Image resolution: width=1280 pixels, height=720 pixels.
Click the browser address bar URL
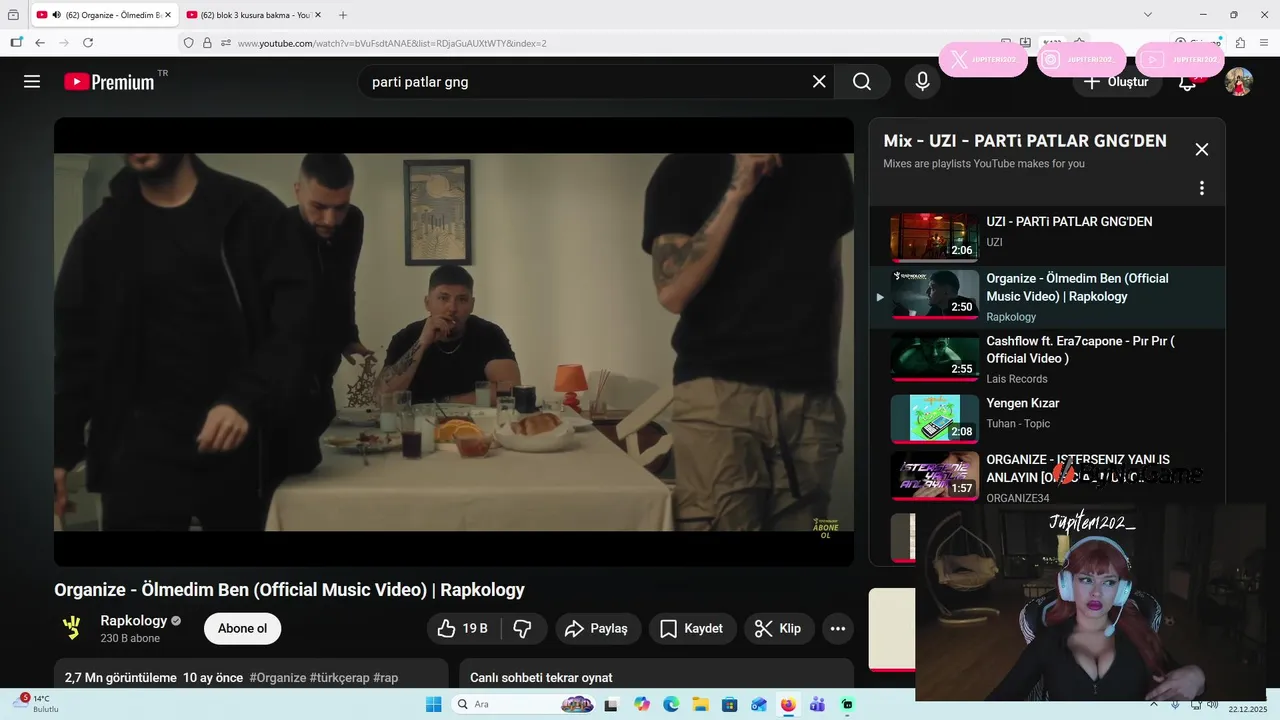(x=392, y=43)
